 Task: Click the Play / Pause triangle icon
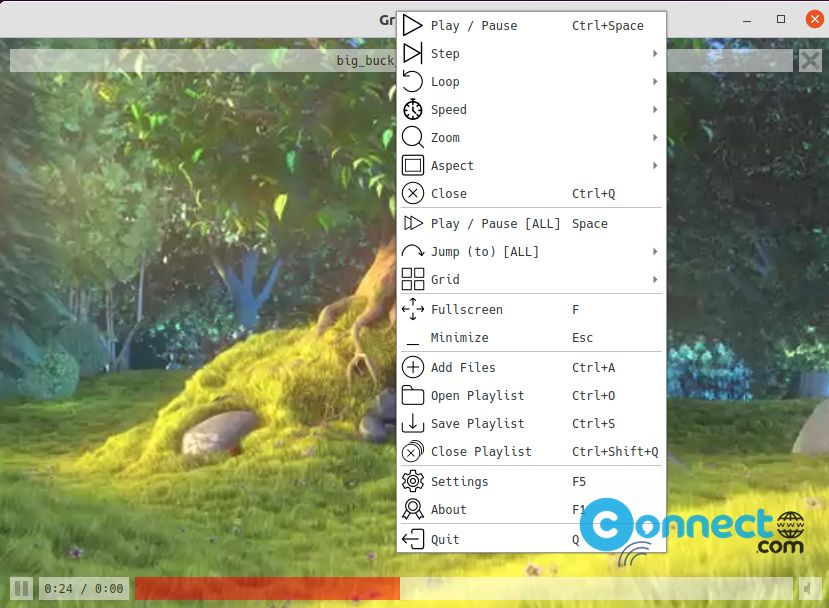(412, 25)
